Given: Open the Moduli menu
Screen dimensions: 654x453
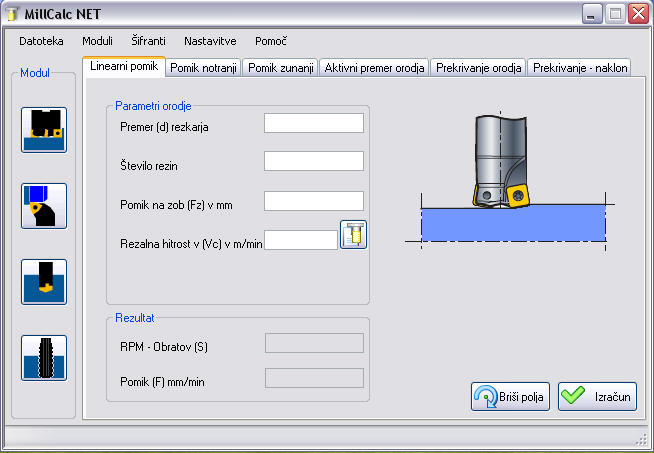Looking at the screenshot, I should [x=97, y=41].
